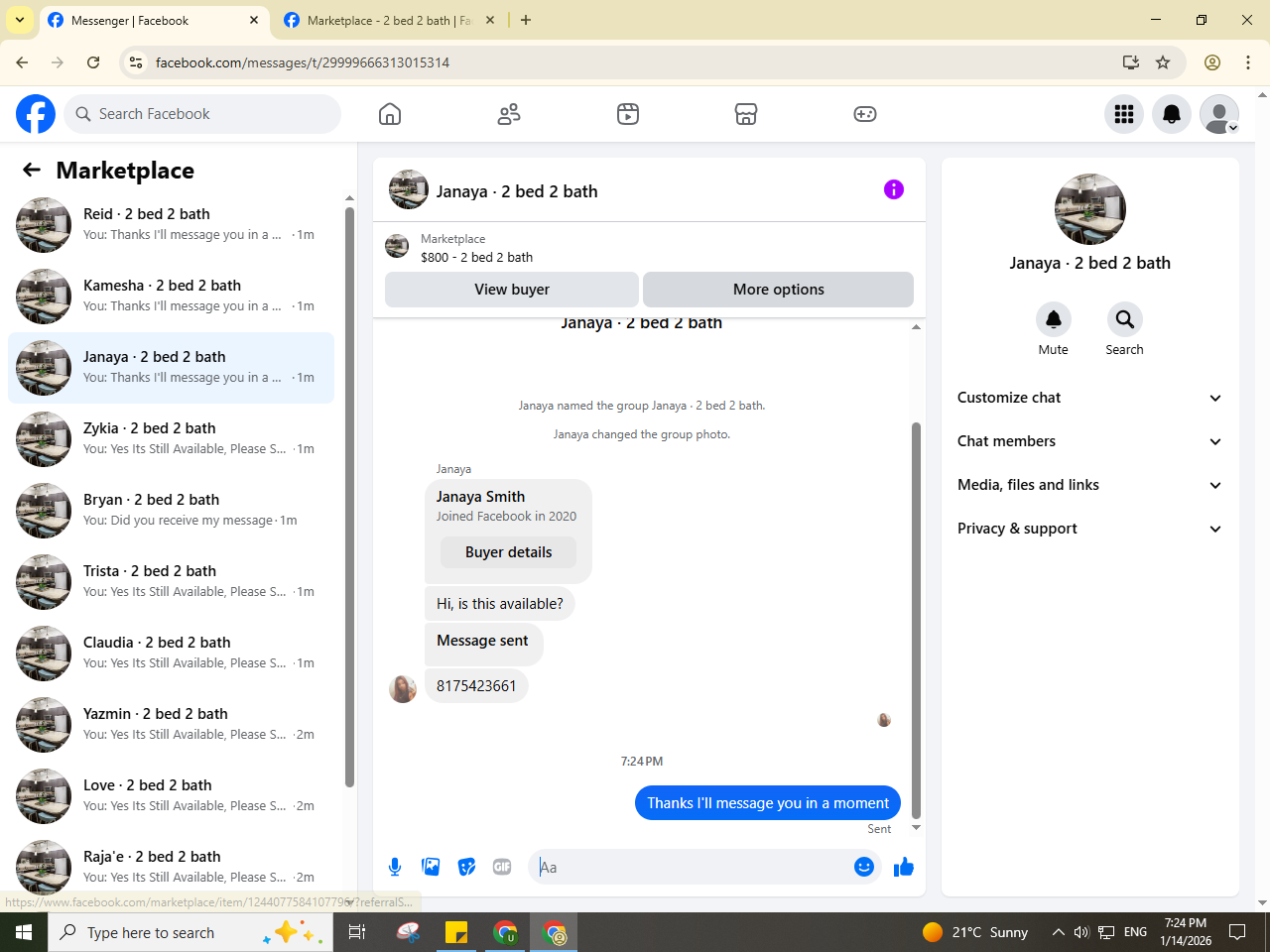This screenshot has width=1270, height=952.
Task: Click the install app icon in address bar
Action: [1130, 62]
